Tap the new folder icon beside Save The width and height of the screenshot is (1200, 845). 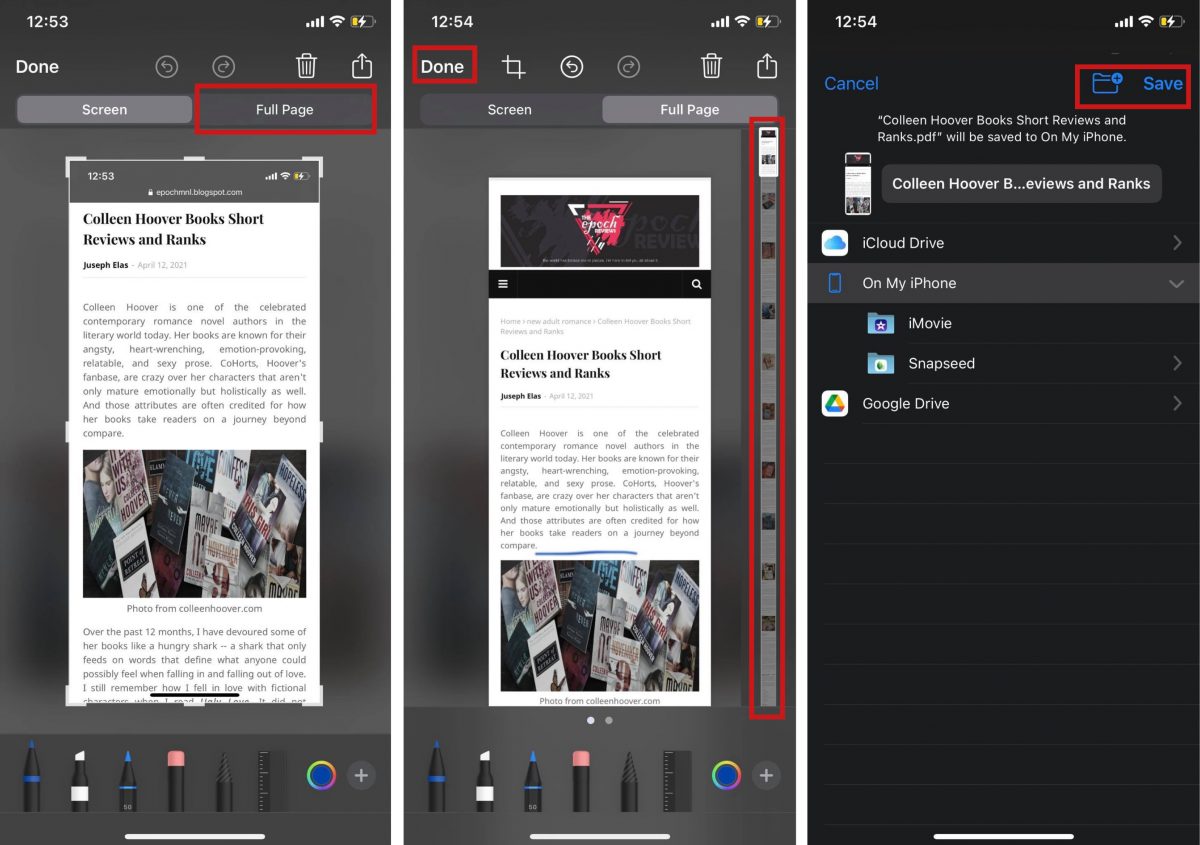(1106, 83)
